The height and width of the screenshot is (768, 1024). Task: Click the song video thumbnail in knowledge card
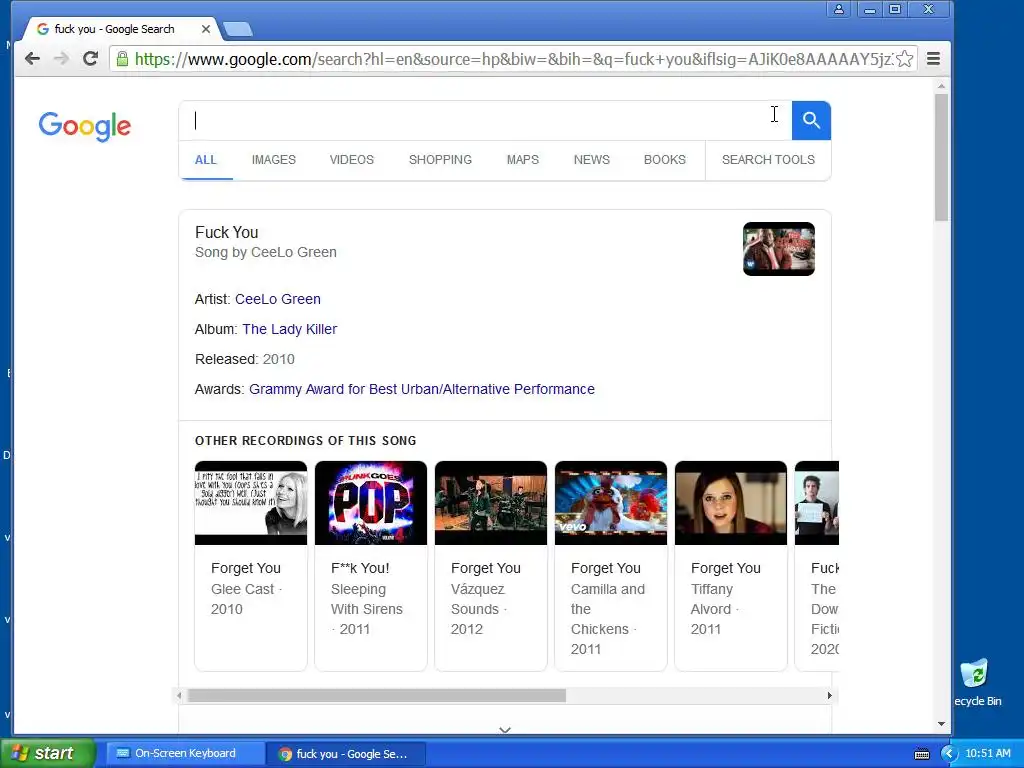coord(778,249)
